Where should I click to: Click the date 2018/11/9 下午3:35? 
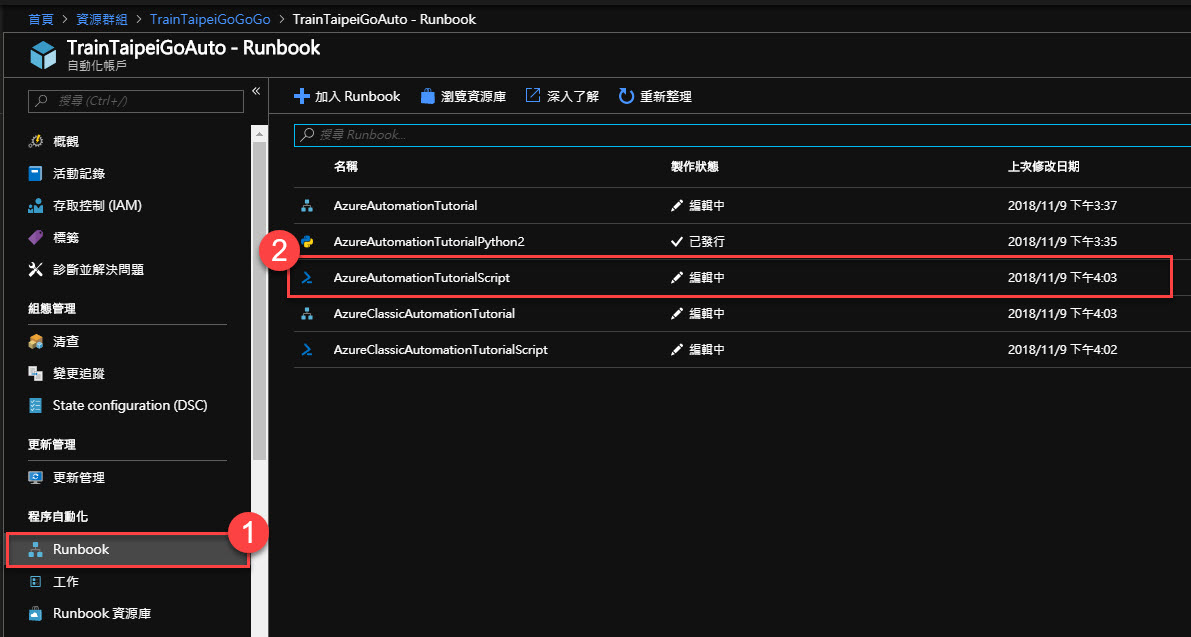click(x=1062, y=241)
